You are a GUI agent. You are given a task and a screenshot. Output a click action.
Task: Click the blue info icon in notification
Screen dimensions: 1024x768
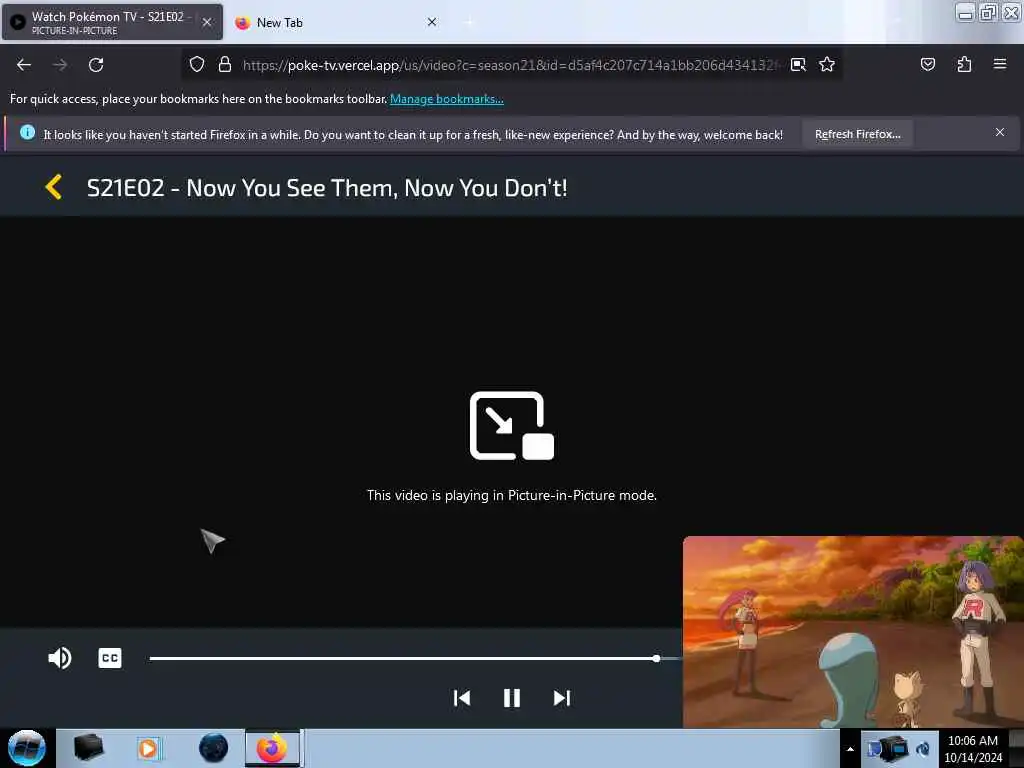coord(27,133)
